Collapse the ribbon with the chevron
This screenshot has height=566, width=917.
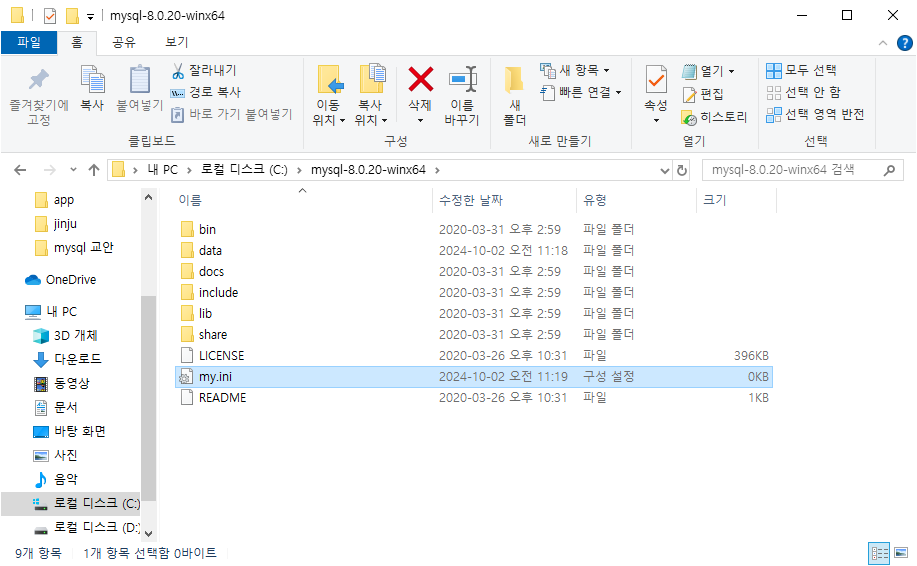(x=882, y=43)
